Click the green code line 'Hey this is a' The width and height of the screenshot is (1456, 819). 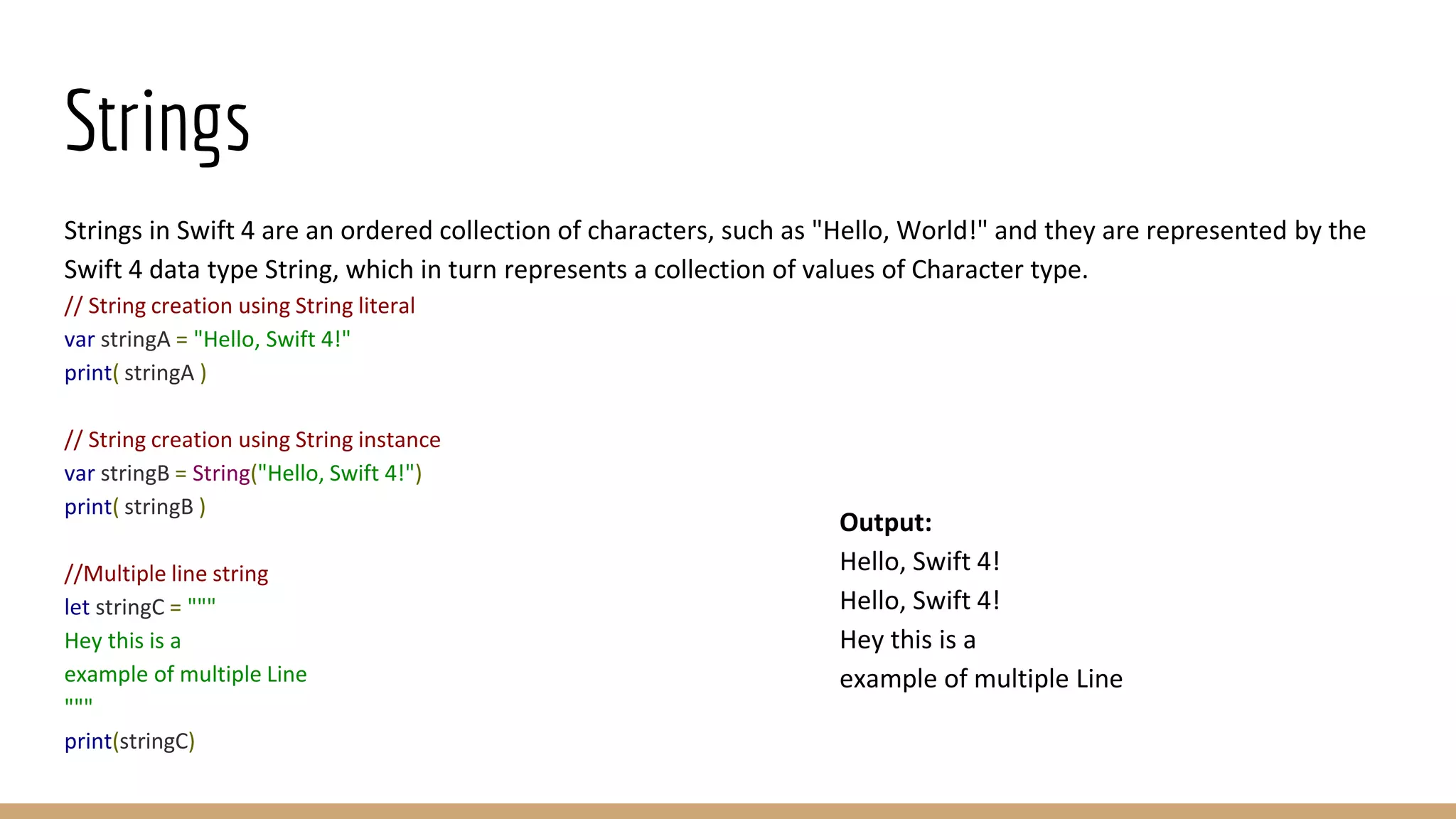pos(123,641)
